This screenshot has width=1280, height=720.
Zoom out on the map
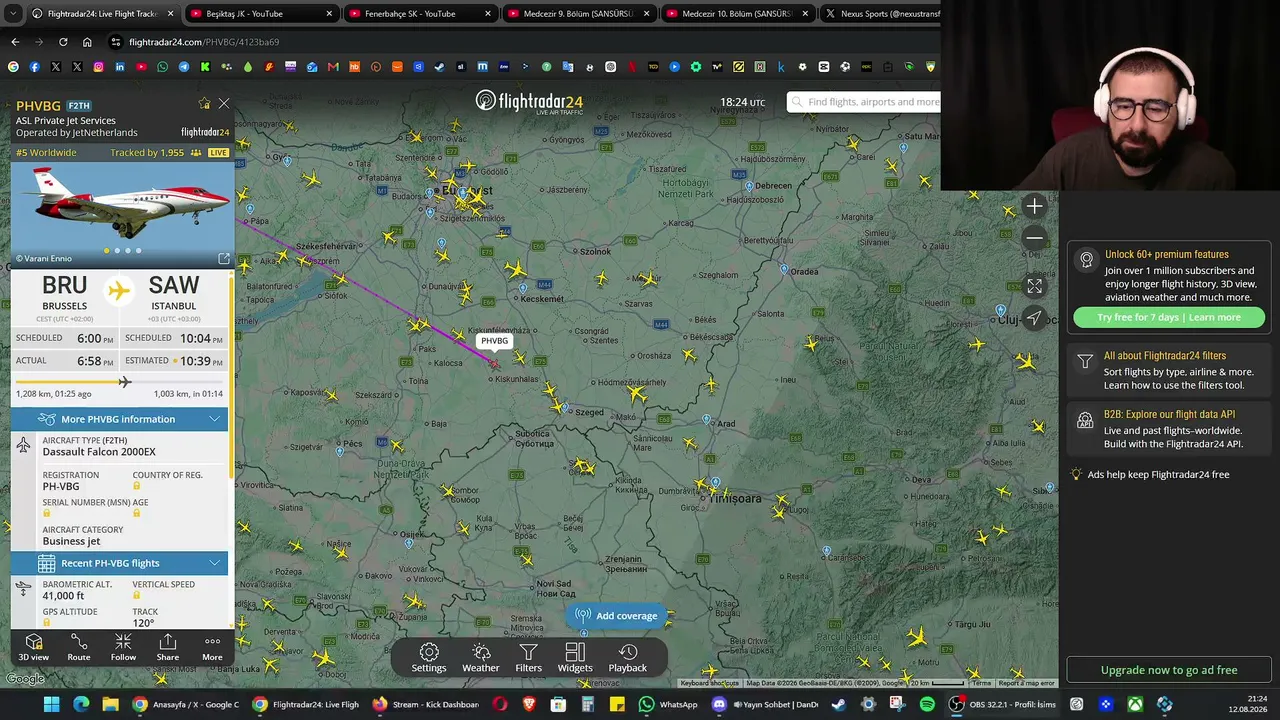pyautogui.click(x=1034, y=238)
